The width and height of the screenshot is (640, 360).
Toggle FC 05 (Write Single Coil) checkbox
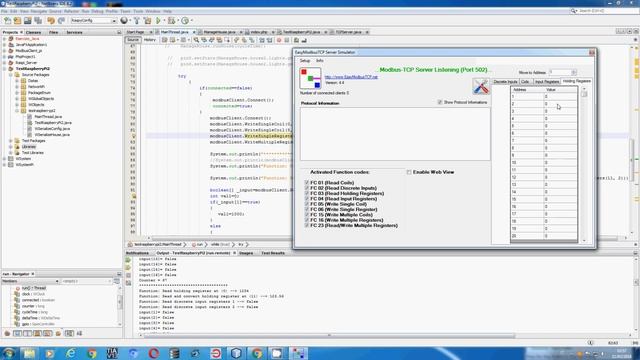[307, 204]
